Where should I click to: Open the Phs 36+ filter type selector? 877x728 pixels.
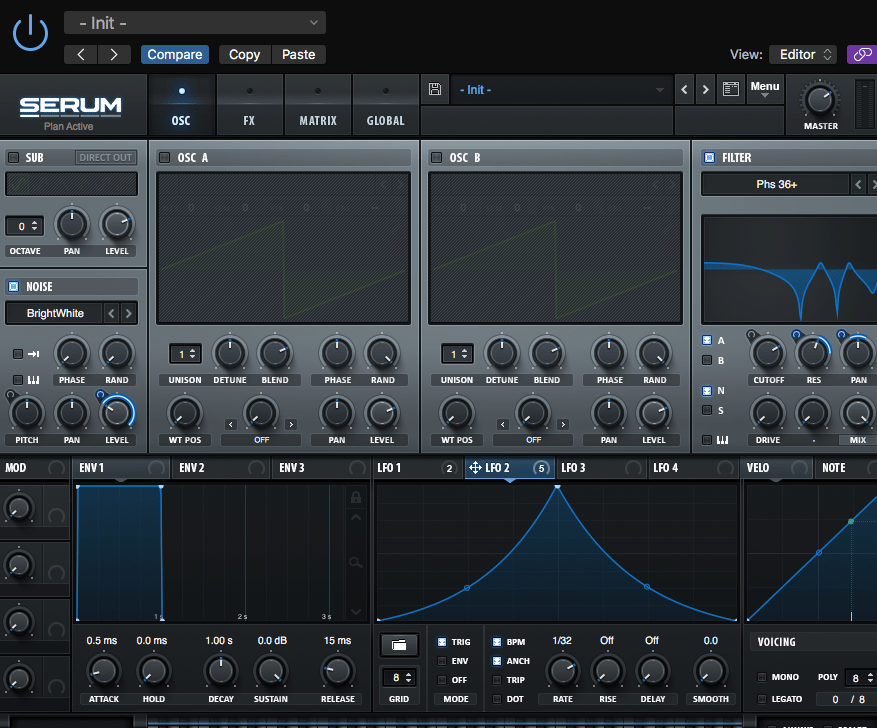[x=775, y=184]
